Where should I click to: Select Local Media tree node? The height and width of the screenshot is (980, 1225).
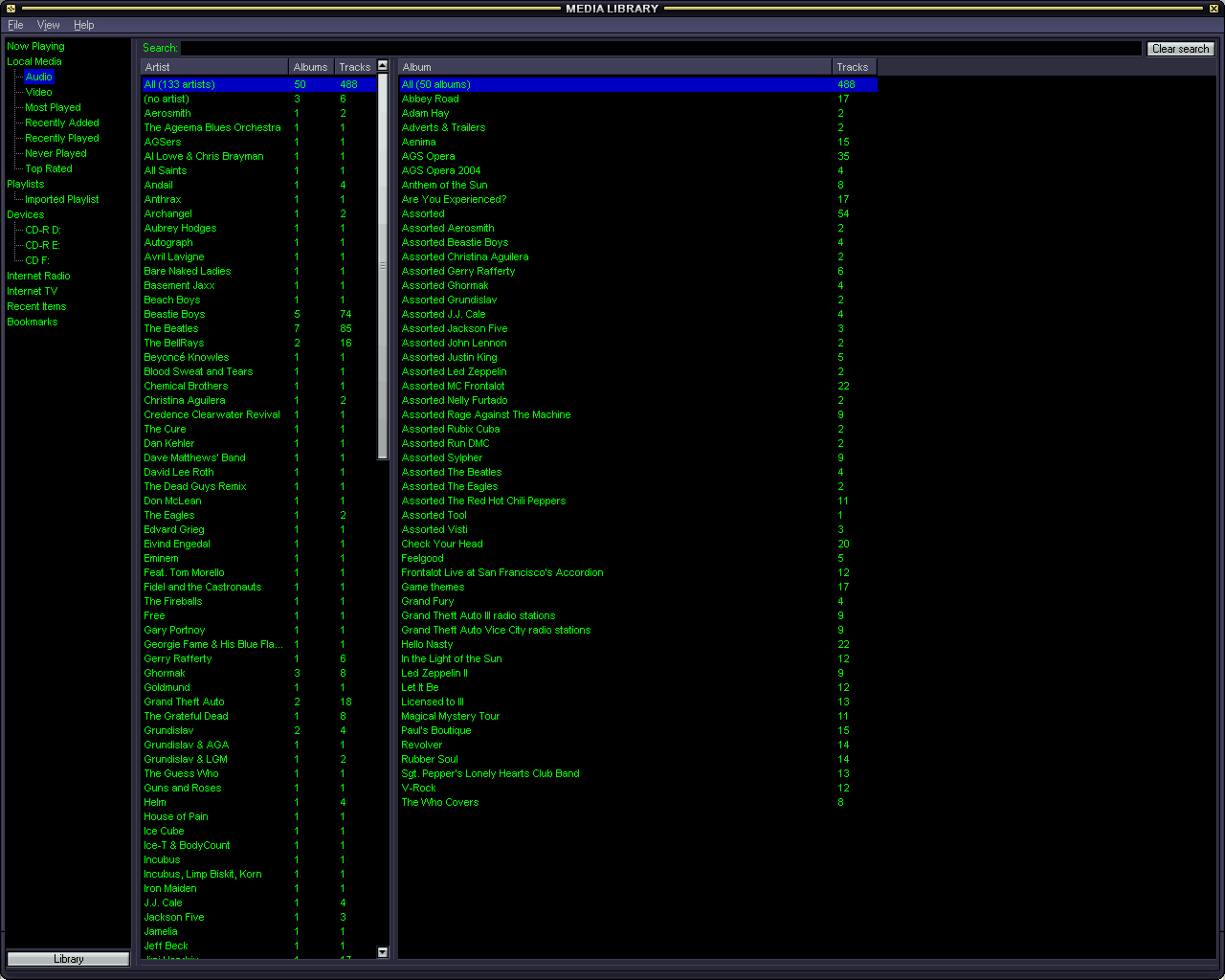coord(33,61)
